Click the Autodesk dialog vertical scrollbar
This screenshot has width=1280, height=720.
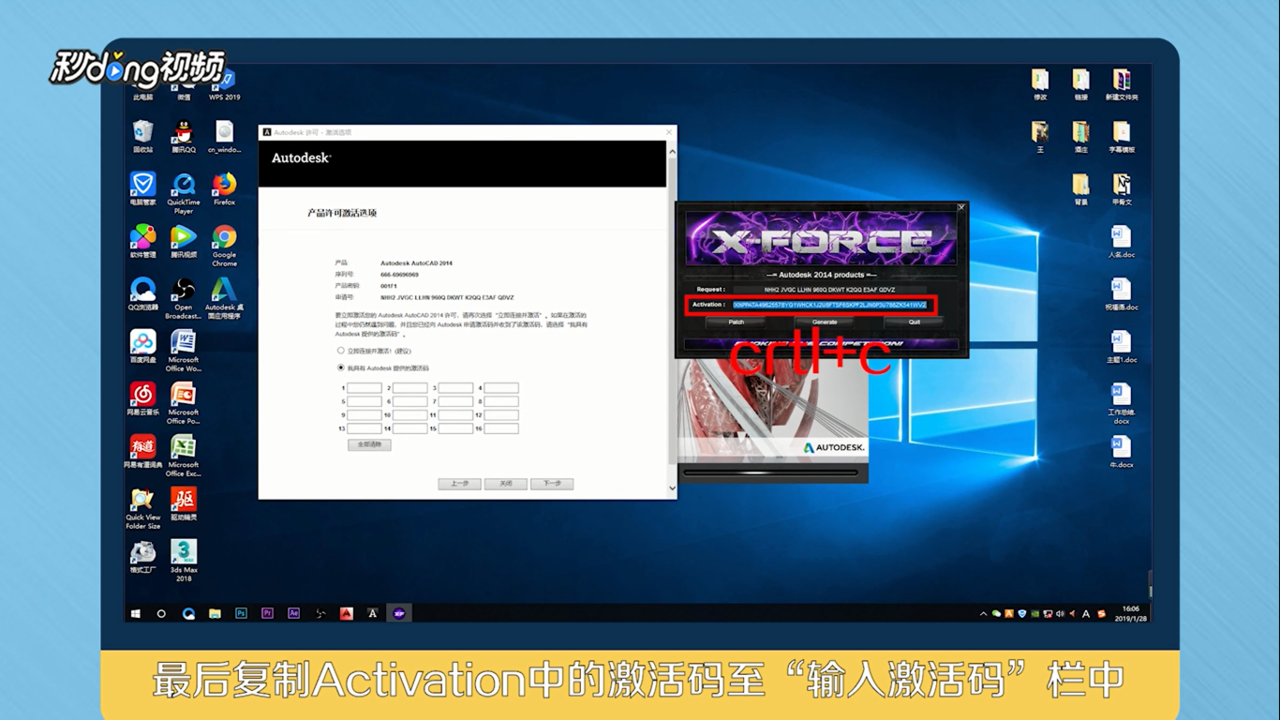[672, 312]
